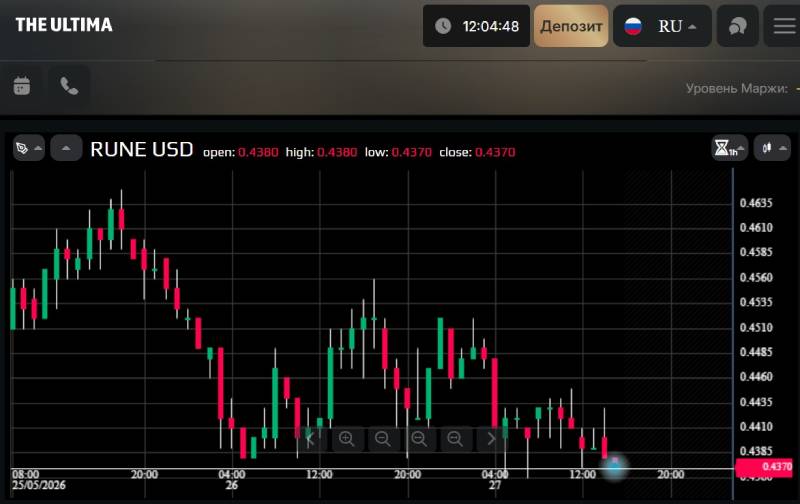
Task: Click the 0.4435 price axis label
Action: pos(756,402)
